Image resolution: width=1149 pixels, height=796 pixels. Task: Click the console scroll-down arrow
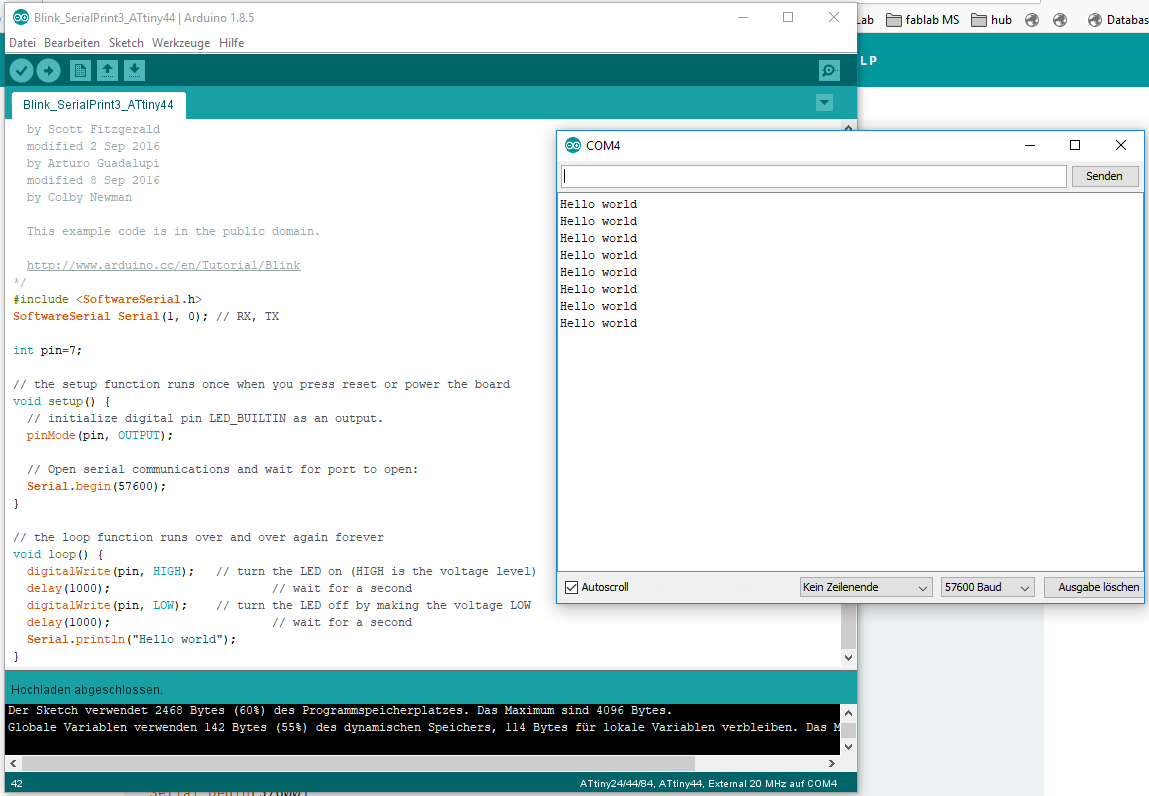[x=848, y=747]
